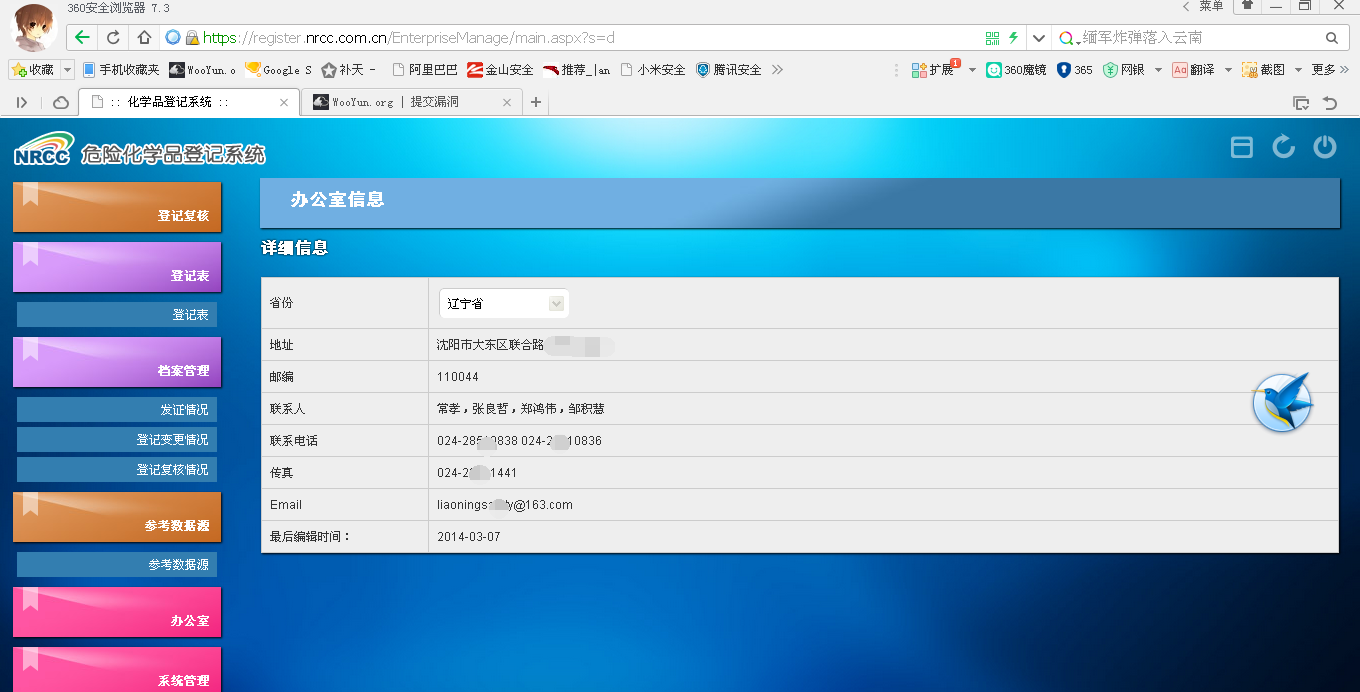The width and height of the screenshot is (1360, 692).
Task: Open a new browser tab
Action: (536, 102)
